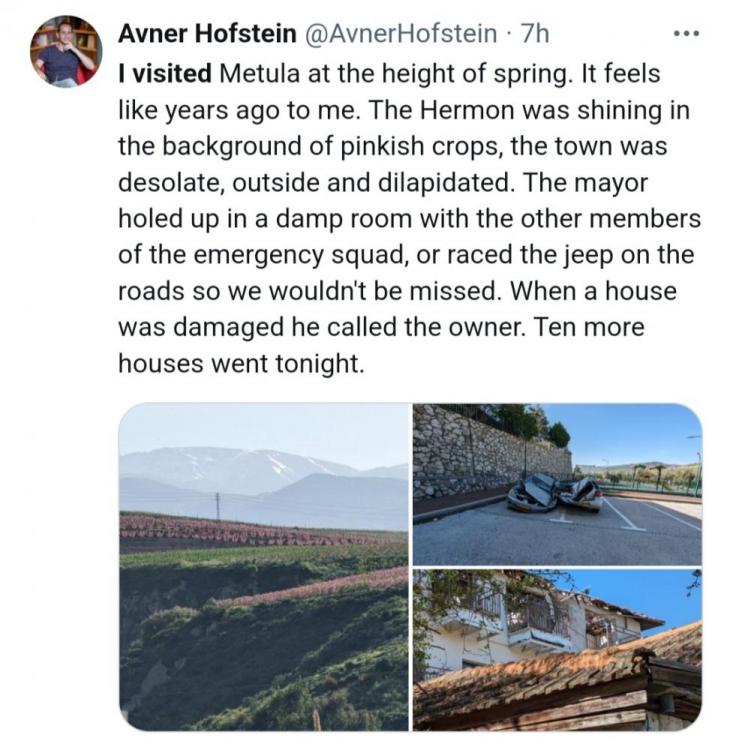Screen dimensions: 733x750
Task: Open the Avner Hofstein display name
Action: [x=207, y=33]
